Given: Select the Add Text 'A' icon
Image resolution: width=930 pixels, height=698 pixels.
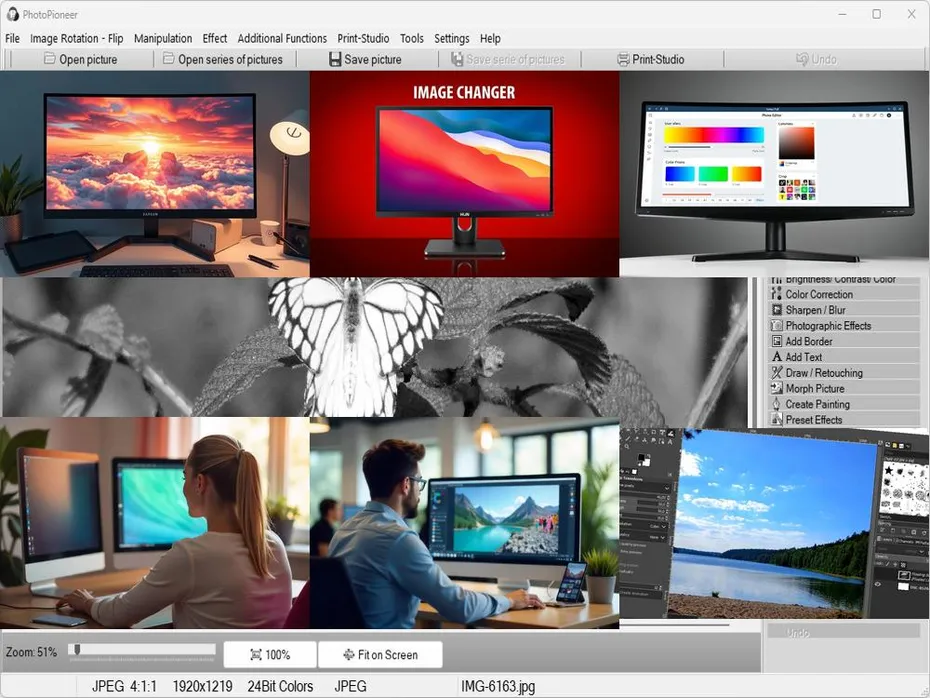Looking at the screenshot, I should (x=776, y=357).
